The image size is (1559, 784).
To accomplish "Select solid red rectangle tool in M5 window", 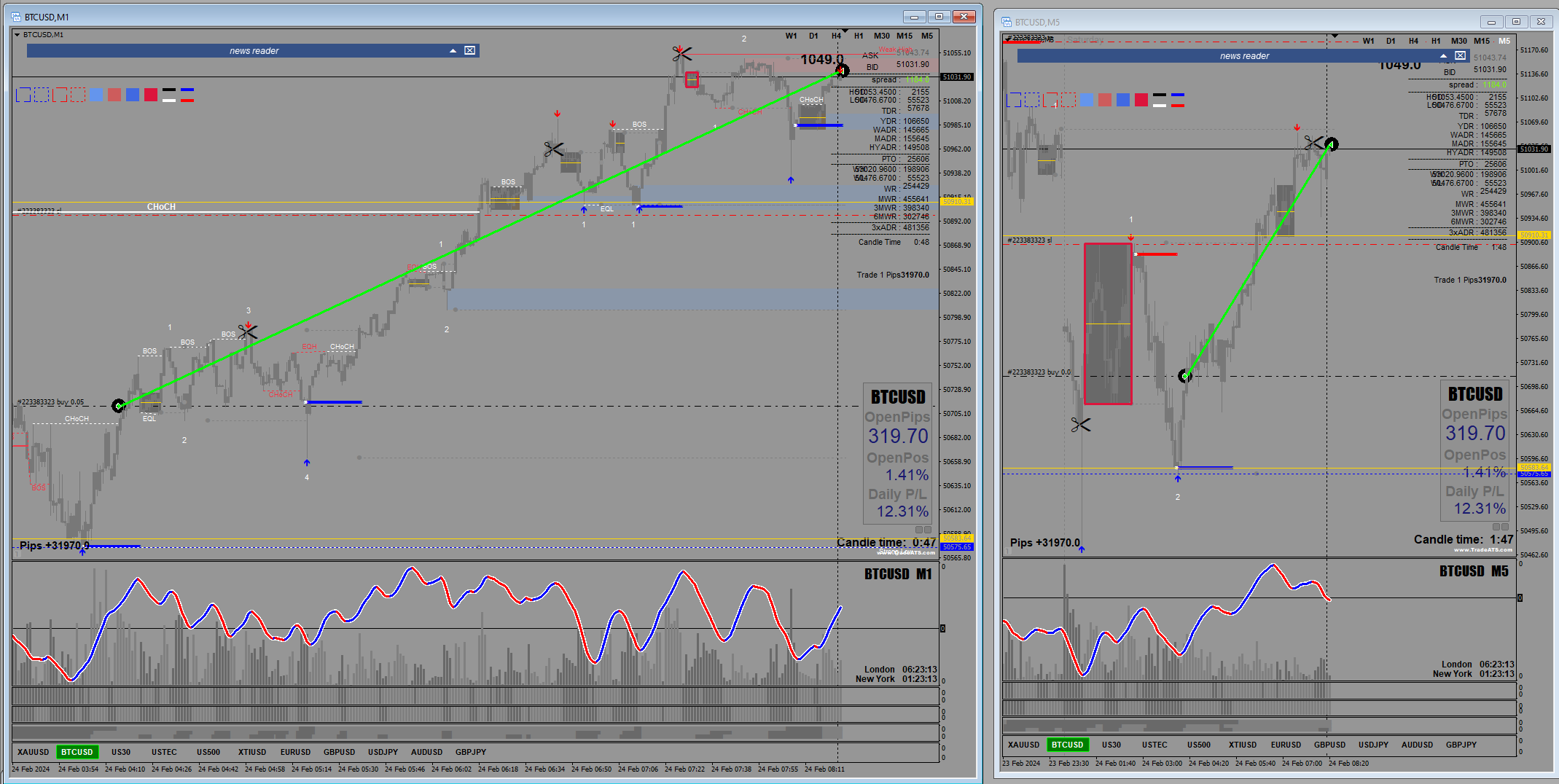I will coord(1050,100).
